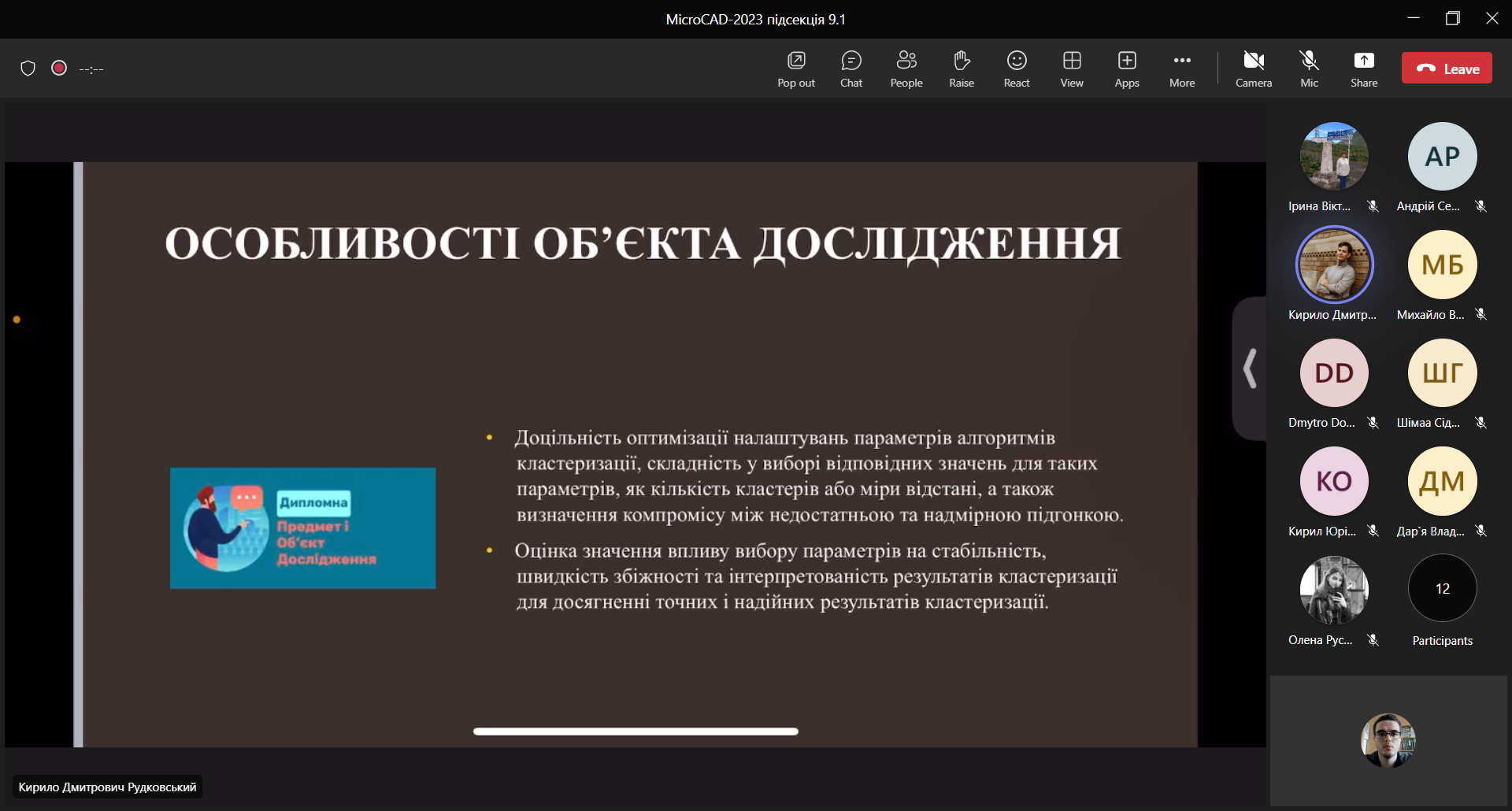Open the Chat panel
Image resolution: width=1512 pixels, height=811 pixels.
coord(850,69)
